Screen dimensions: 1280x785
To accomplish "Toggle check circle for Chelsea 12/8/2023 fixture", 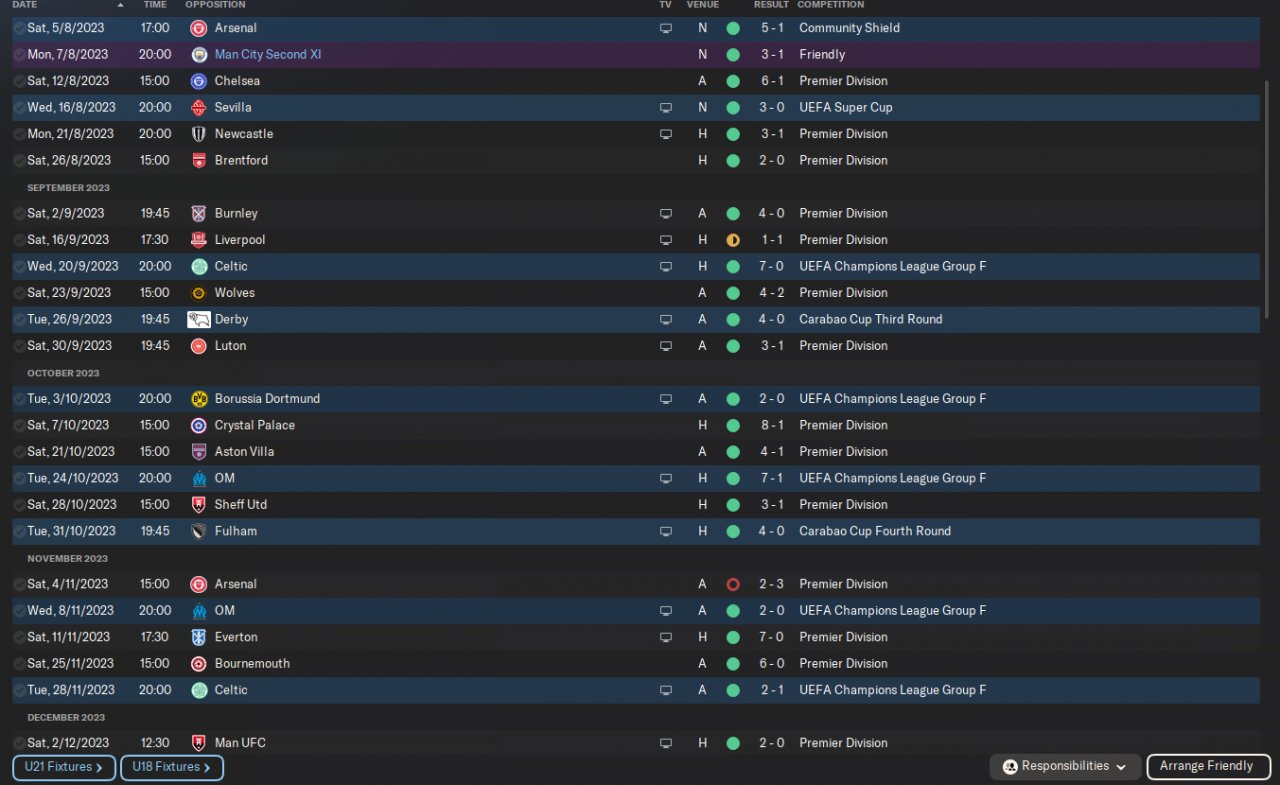I will (x=19, y=81).
